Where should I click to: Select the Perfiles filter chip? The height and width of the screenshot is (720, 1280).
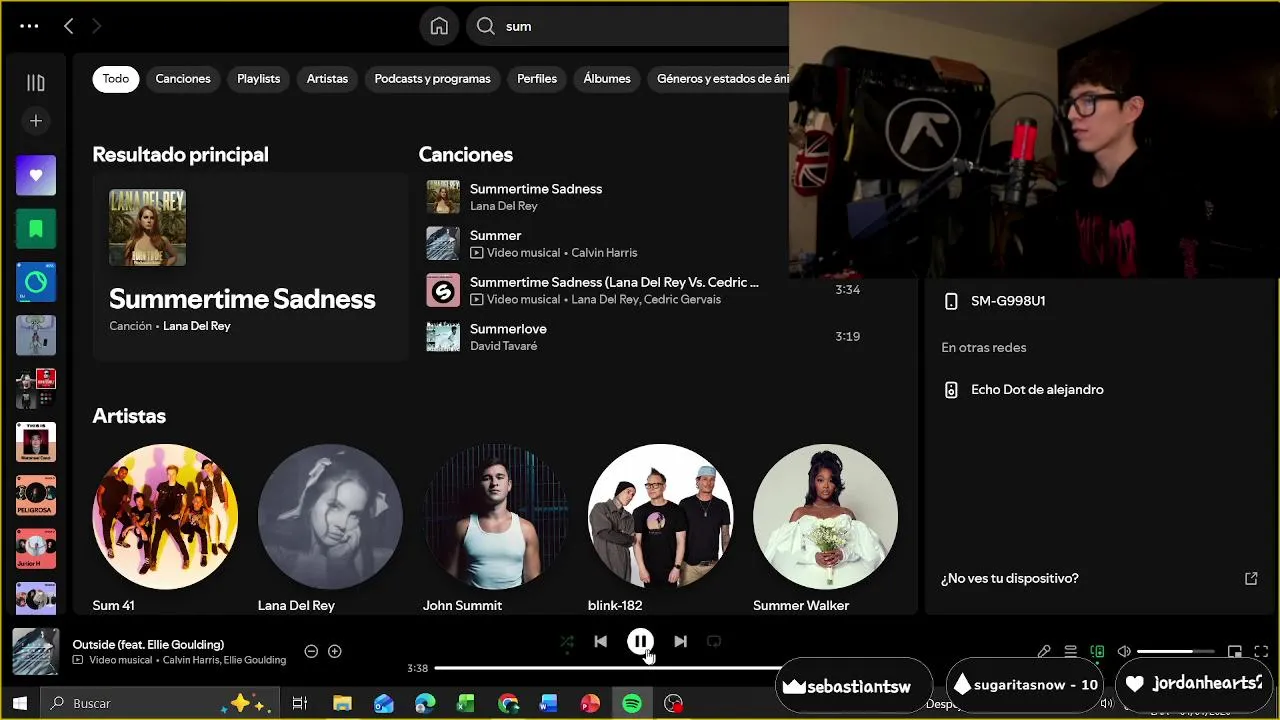[x=537, y=78]
